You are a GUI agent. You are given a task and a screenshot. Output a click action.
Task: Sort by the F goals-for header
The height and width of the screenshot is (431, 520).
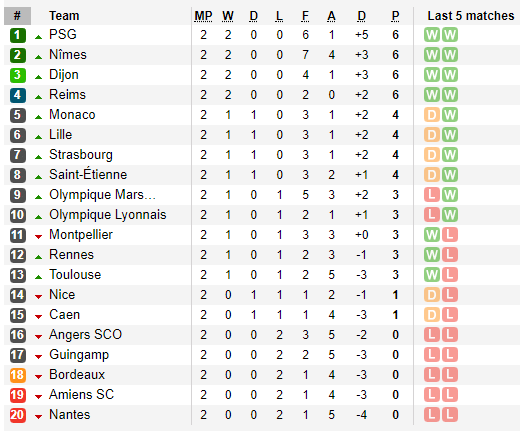pyautogui.click(x=305, y=16)
